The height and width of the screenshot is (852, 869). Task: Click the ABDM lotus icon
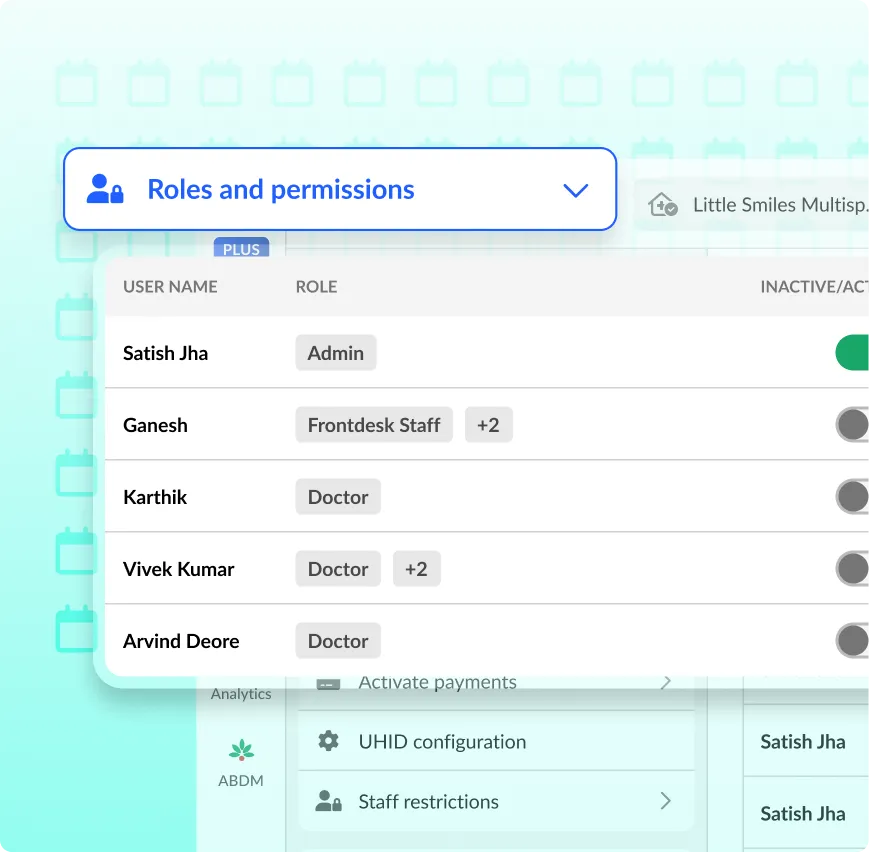[241, 750]
